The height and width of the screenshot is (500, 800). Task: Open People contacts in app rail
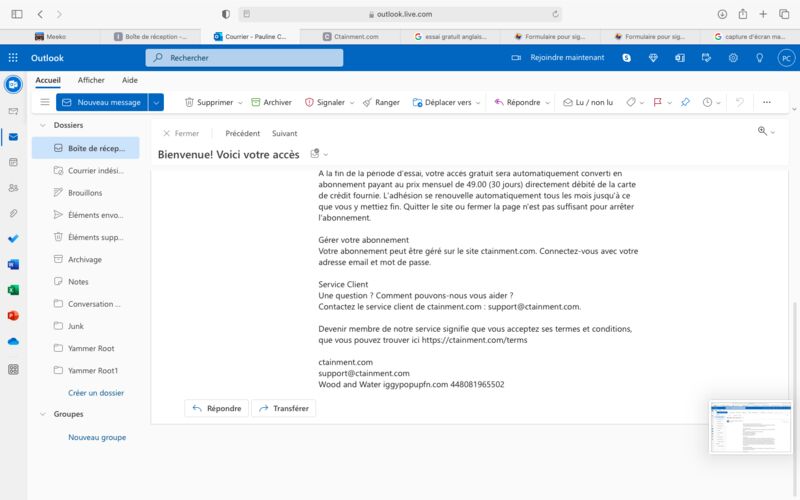tap(13, 188)
